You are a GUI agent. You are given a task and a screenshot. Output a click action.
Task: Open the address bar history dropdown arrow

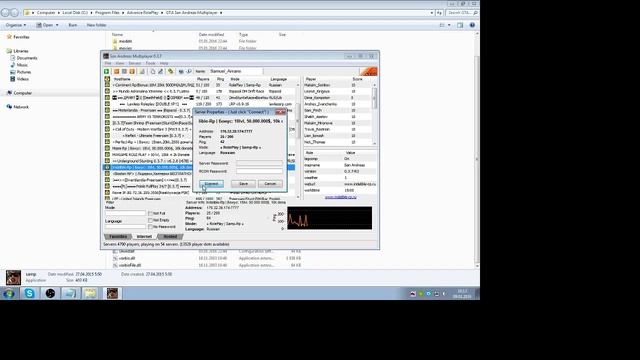click(x=432, y=13)
